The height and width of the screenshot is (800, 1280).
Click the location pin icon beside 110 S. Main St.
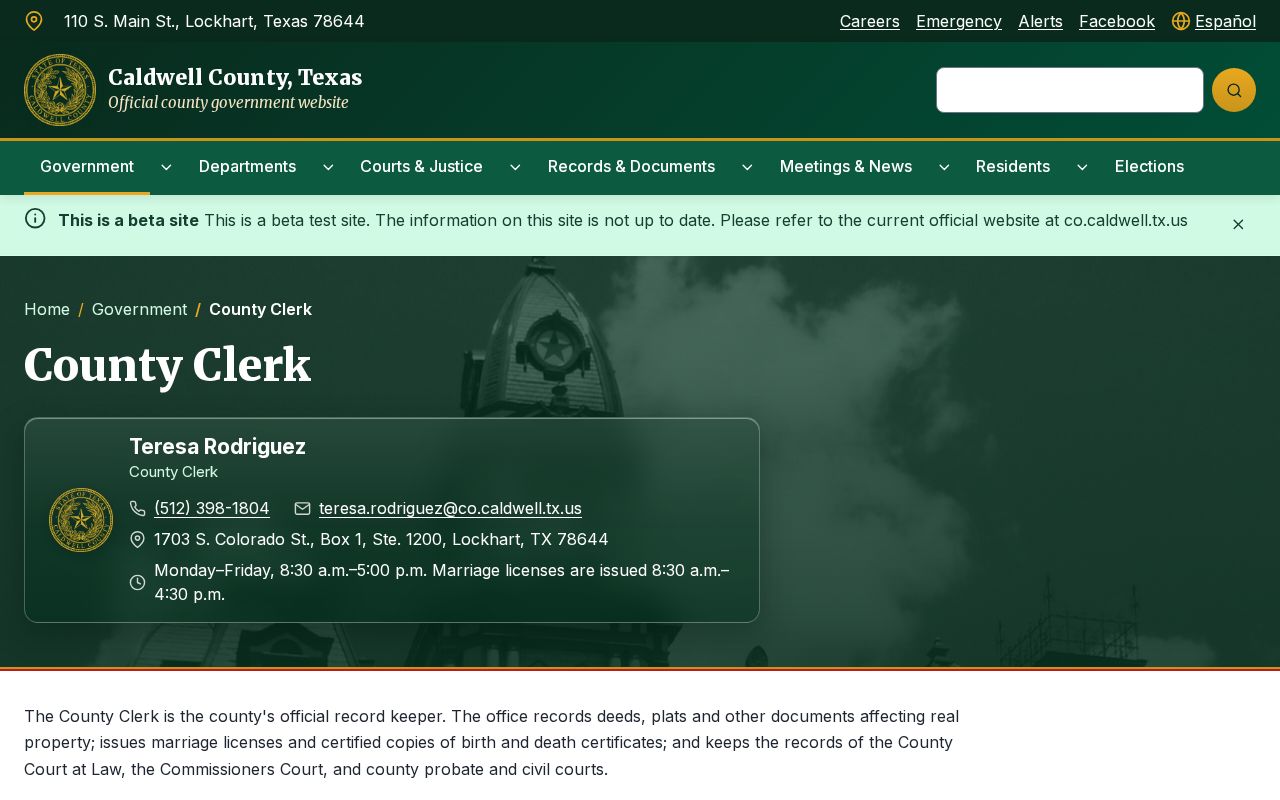[34, 21]
